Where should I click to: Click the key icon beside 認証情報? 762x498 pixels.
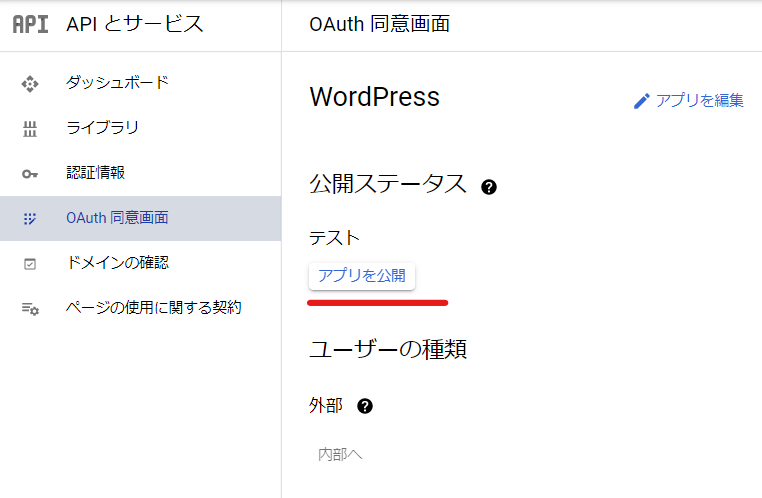[30, 173]
